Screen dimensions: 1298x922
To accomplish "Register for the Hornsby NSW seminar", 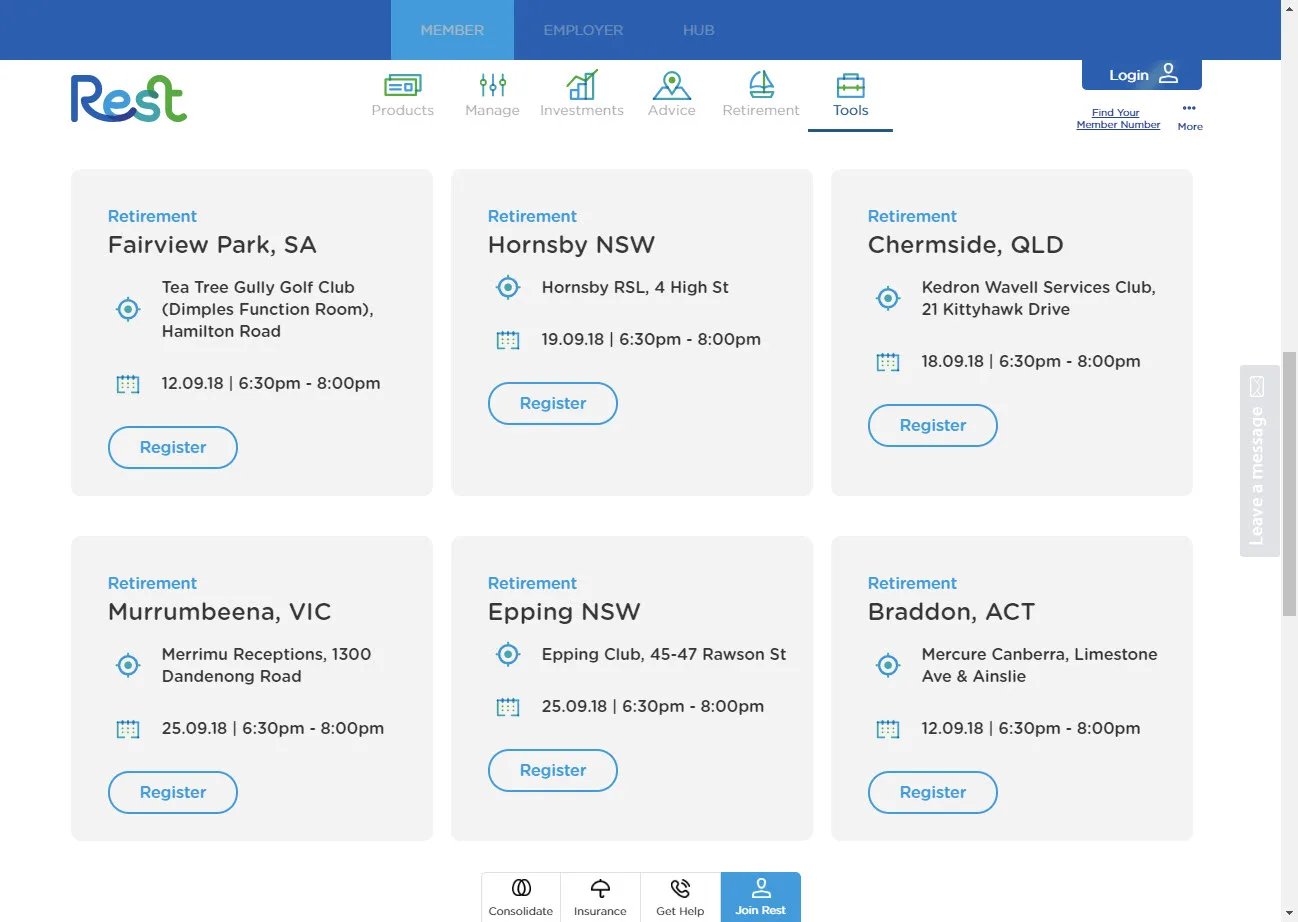I will (x=552, y=404).
